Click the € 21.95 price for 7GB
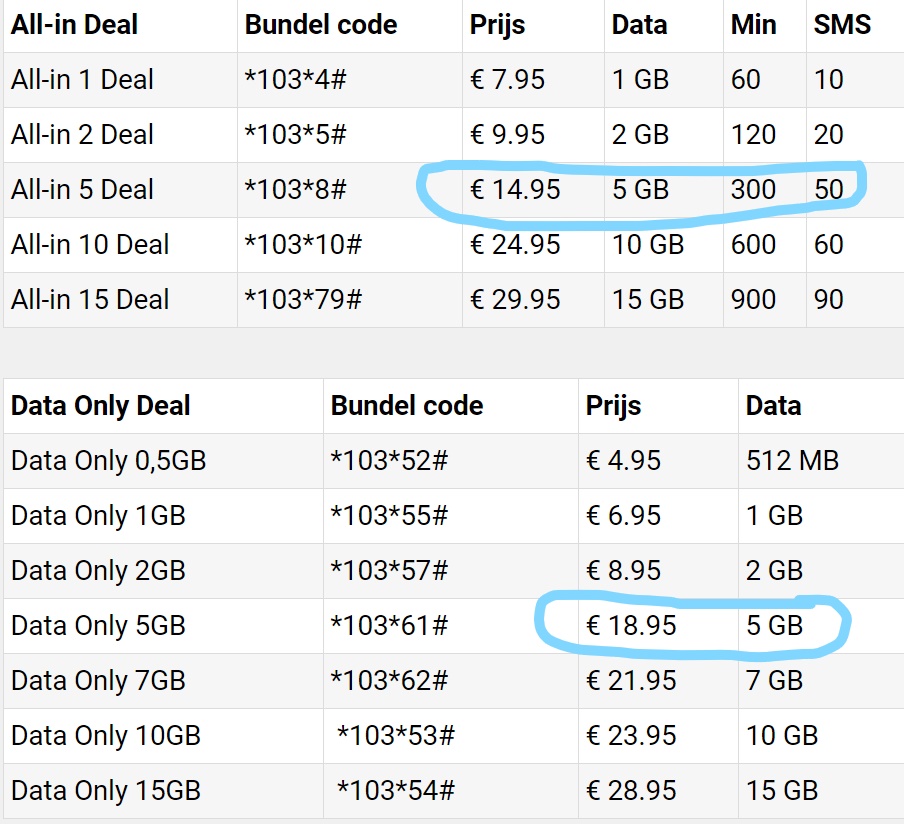This screenshot has width=904, height=824. click(631, 680)
